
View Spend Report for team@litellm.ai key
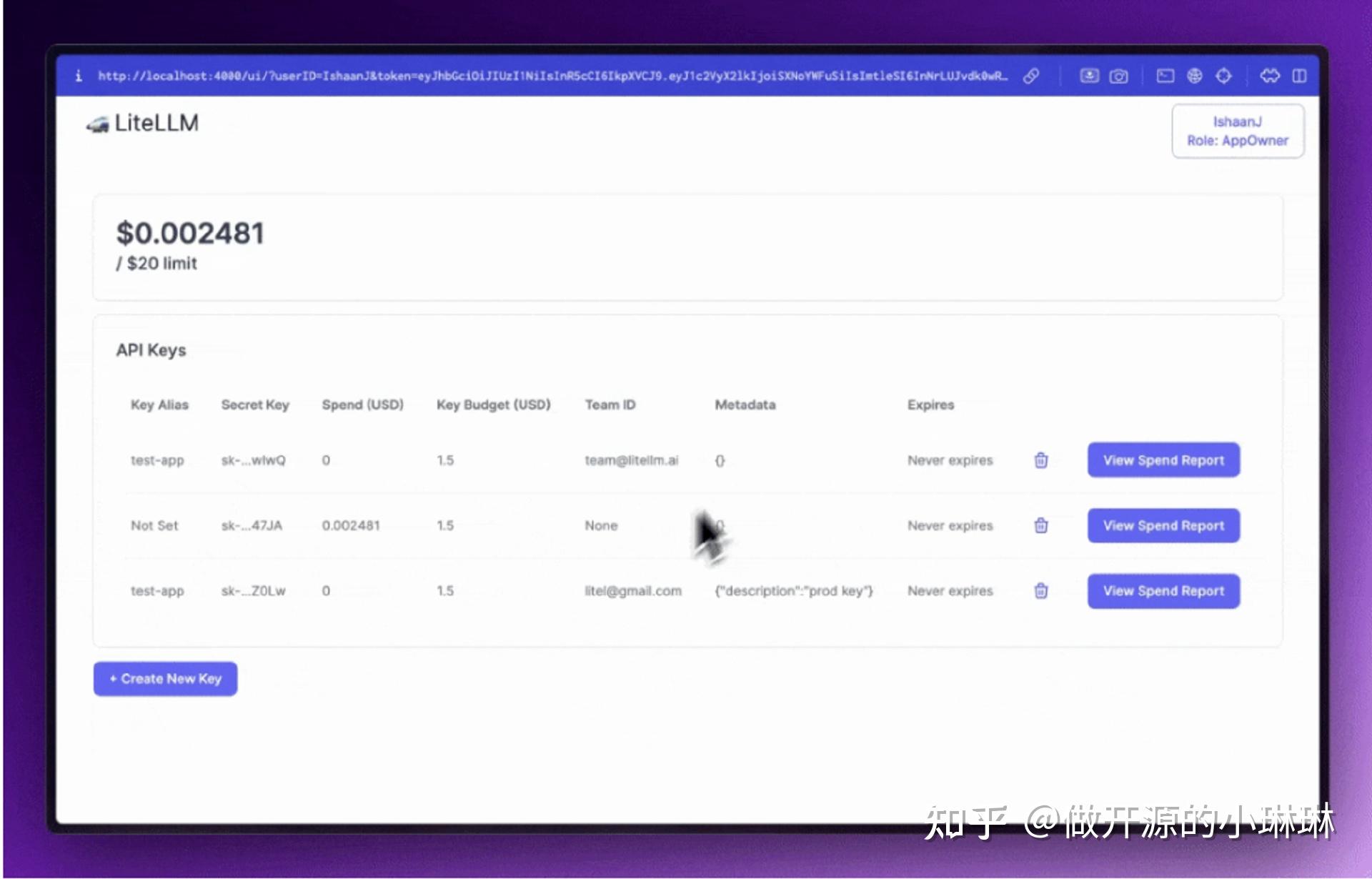(x=1163, y=460)
